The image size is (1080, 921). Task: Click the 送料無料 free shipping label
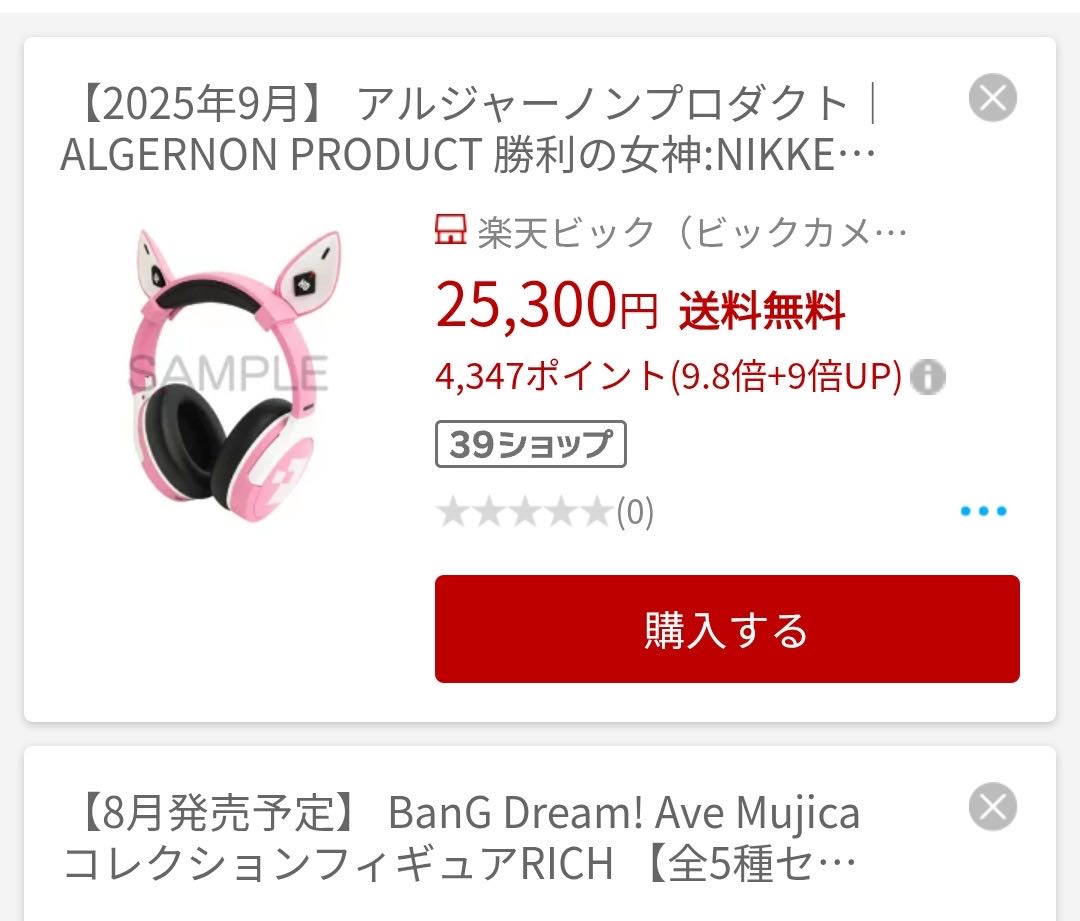(x=762, y=311)
